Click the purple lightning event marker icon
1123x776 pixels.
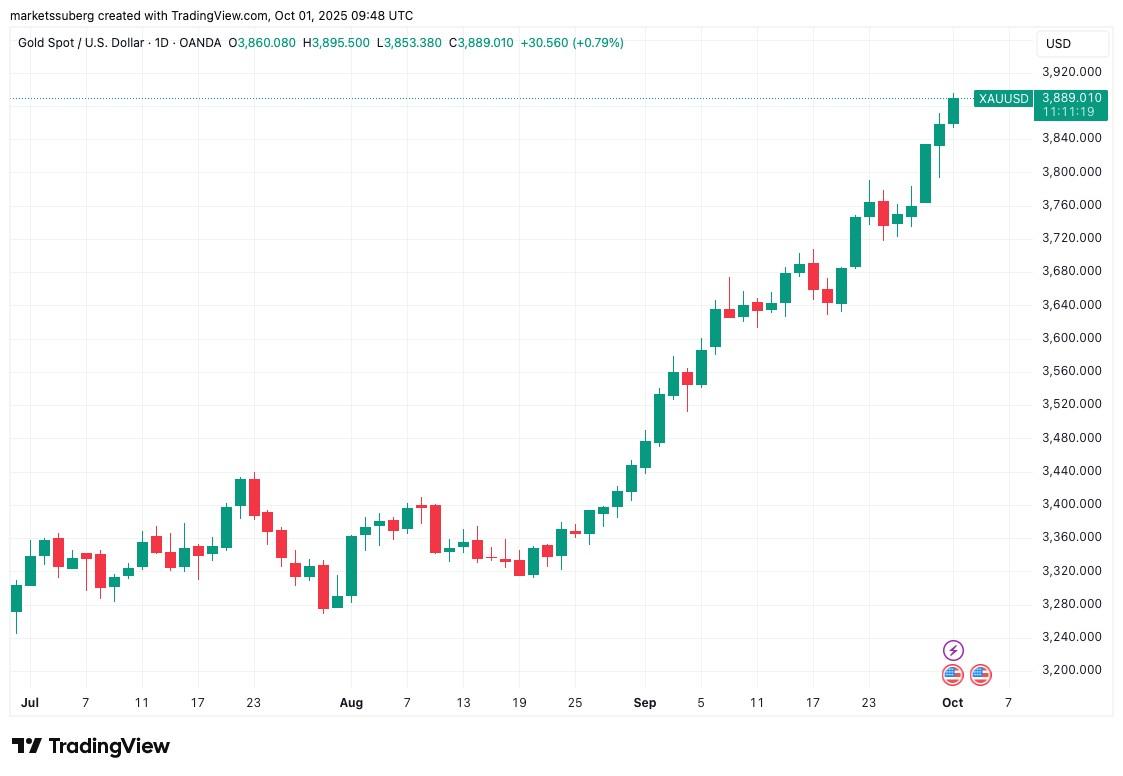(952, 650)
